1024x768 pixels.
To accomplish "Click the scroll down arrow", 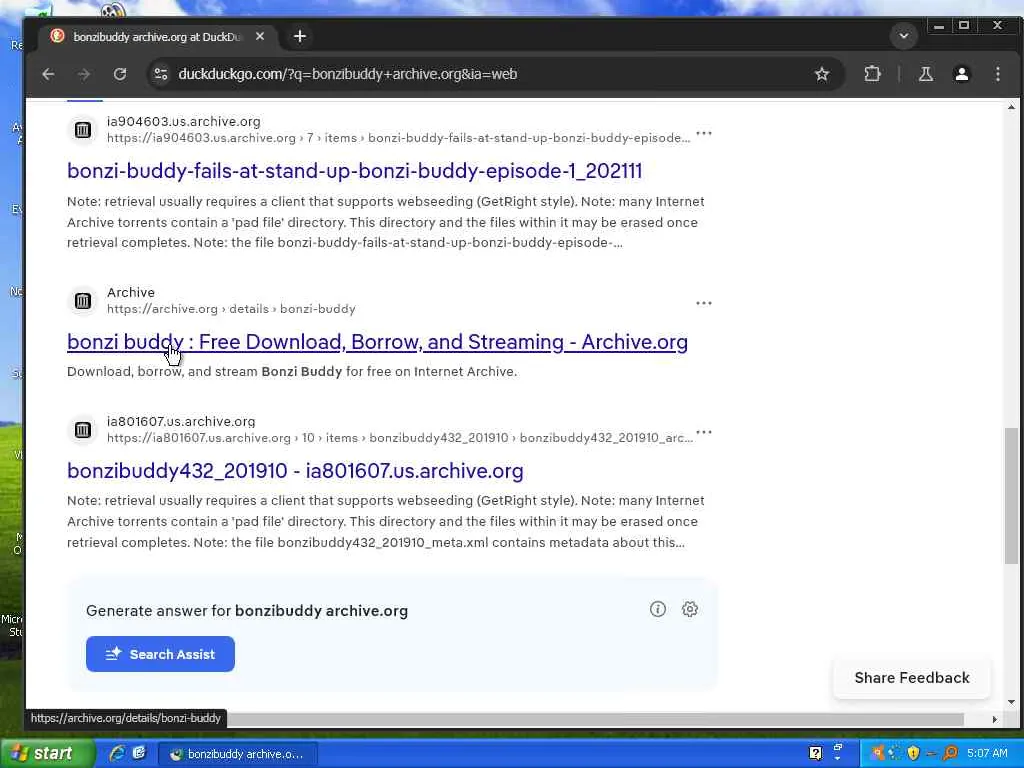I will click(1011, 702).
